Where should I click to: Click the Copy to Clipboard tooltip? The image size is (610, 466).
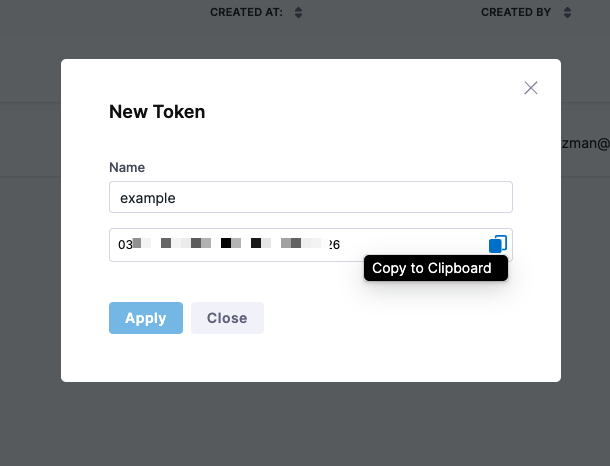coord(436,268)
